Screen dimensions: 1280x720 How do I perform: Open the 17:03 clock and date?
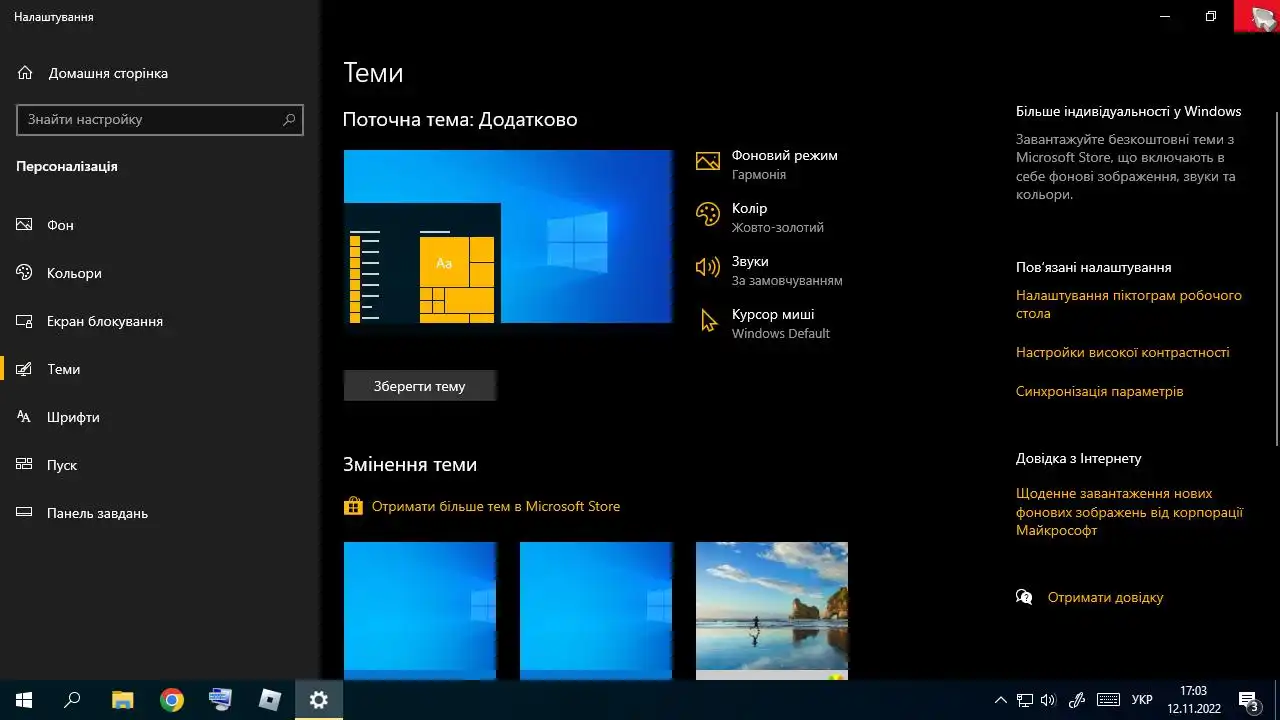[1193, 700]
